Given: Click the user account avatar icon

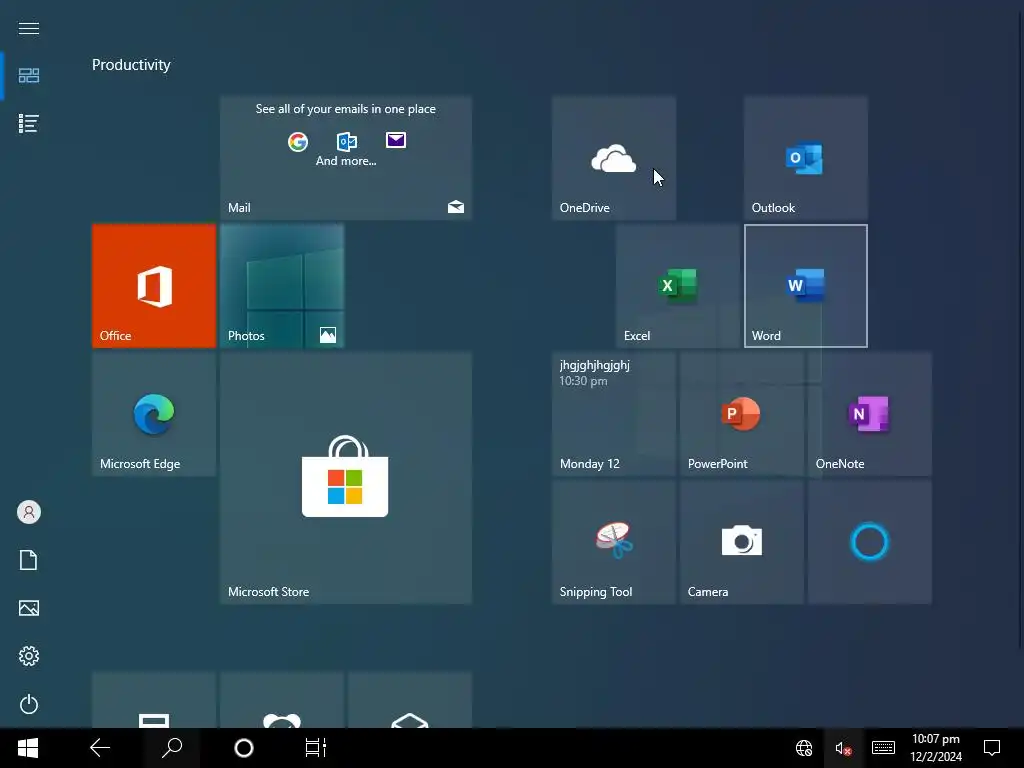Looking at the screenshot, I should click(x=29, y=512).
